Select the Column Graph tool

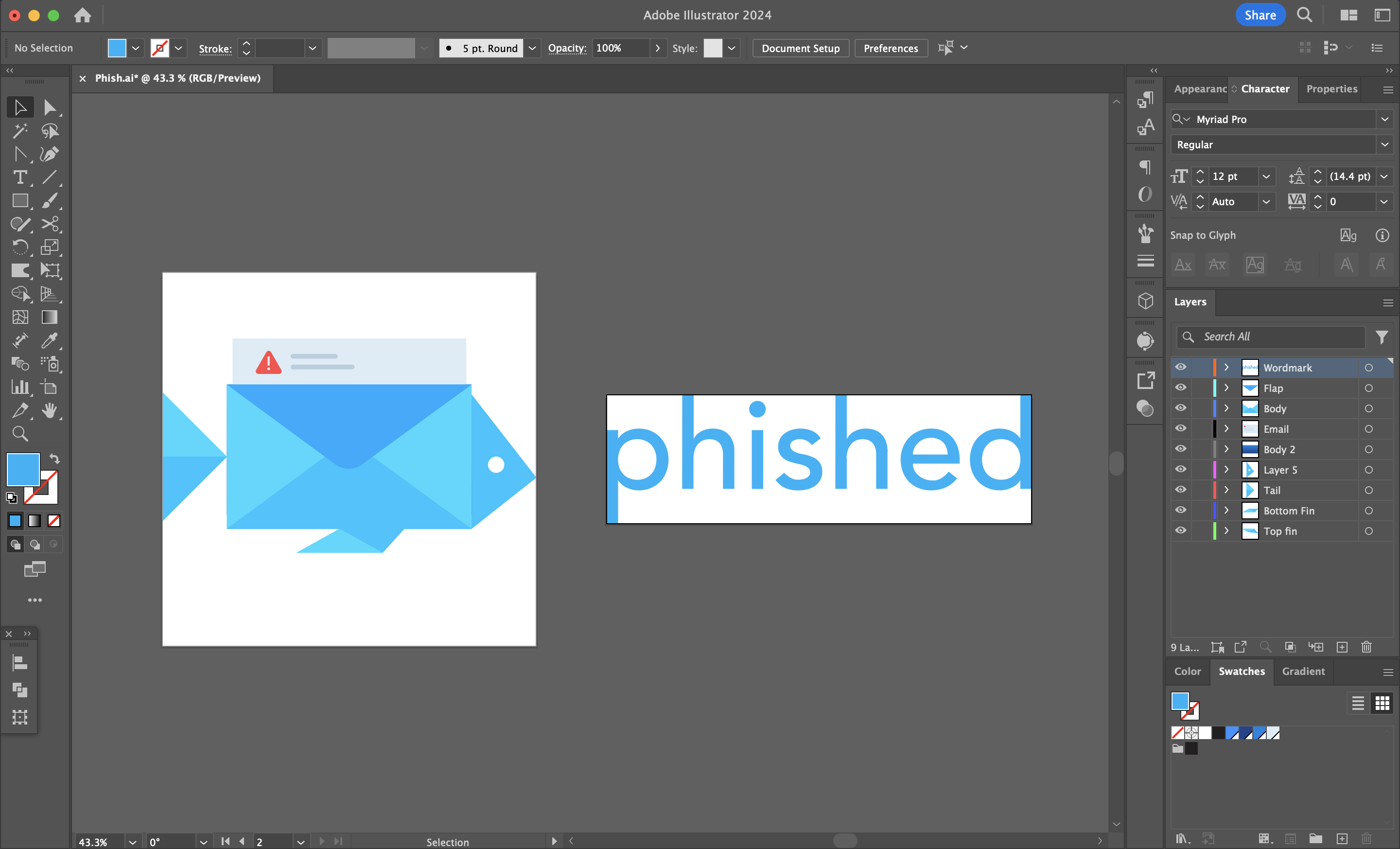point(20,387)
